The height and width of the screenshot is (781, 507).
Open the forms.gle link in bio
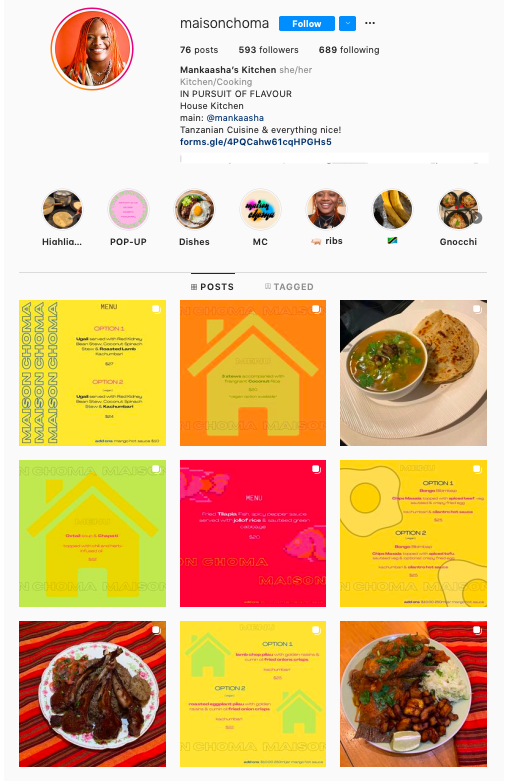click(x=255, y=142)
